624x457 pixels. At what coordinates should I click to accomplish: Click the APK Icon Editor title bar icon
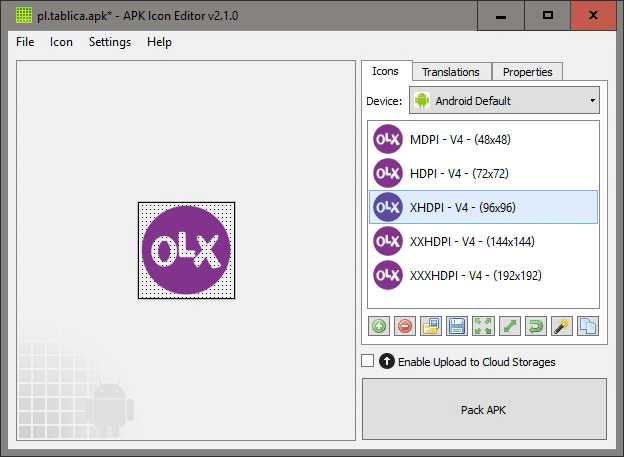[x=23, y=16]
